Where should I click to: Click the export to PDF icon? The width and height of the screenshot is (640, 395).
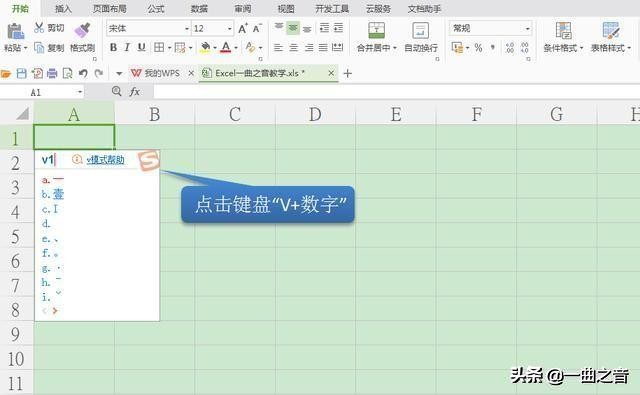[37, 73]
